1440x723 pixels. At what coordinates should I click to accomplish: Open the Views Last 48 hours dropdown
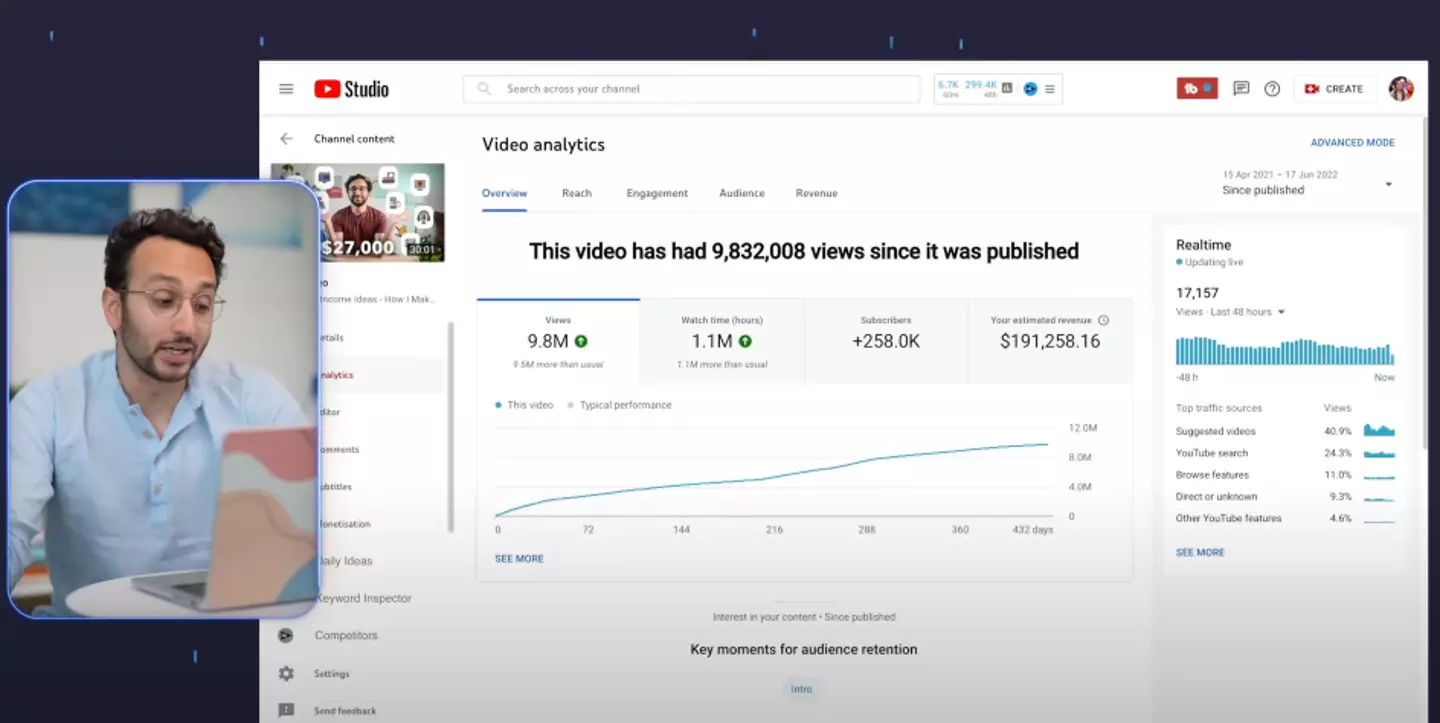(1281, 312)
